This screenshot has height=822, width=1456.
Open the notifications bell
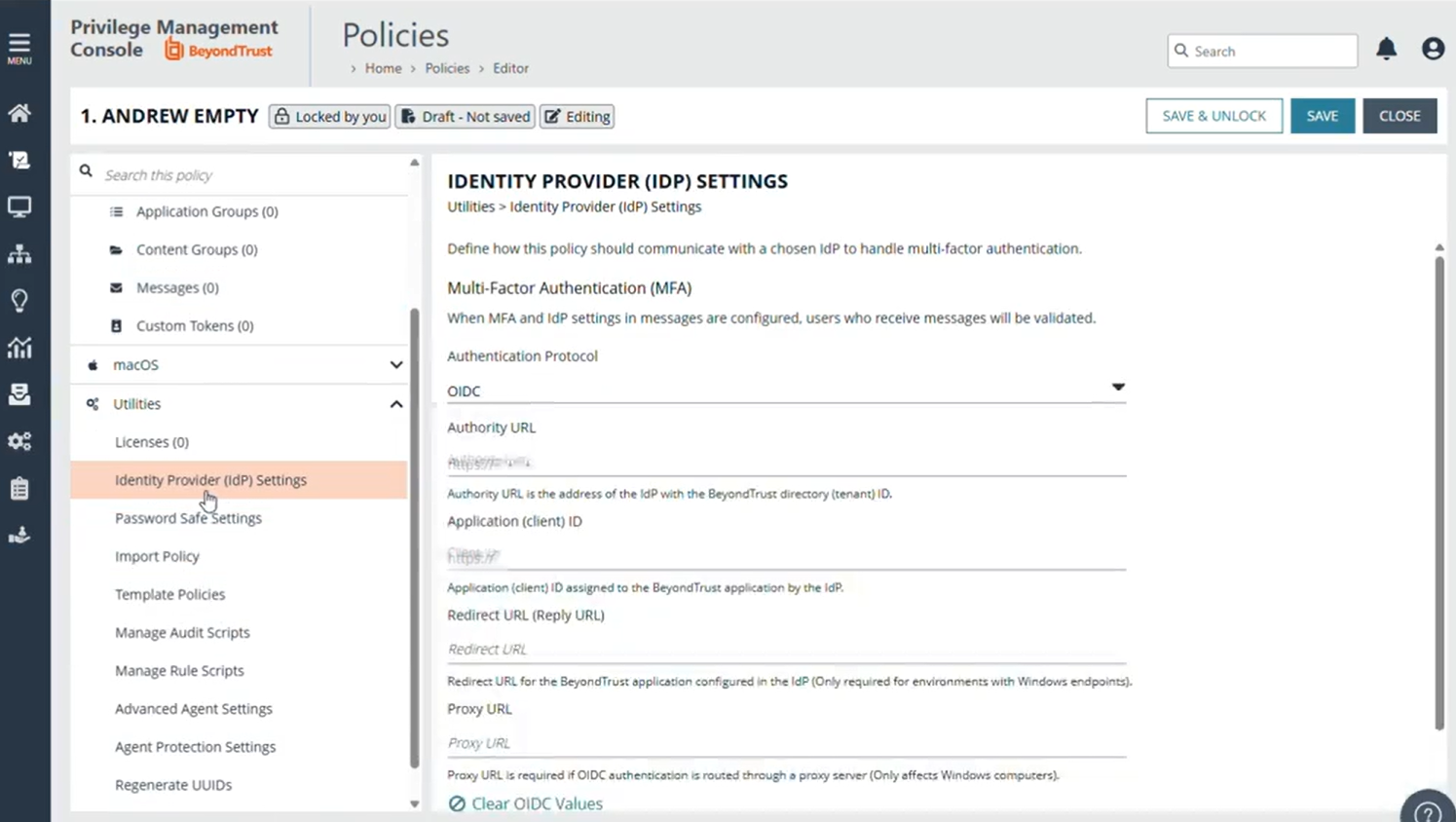[x=1386, y=49]
